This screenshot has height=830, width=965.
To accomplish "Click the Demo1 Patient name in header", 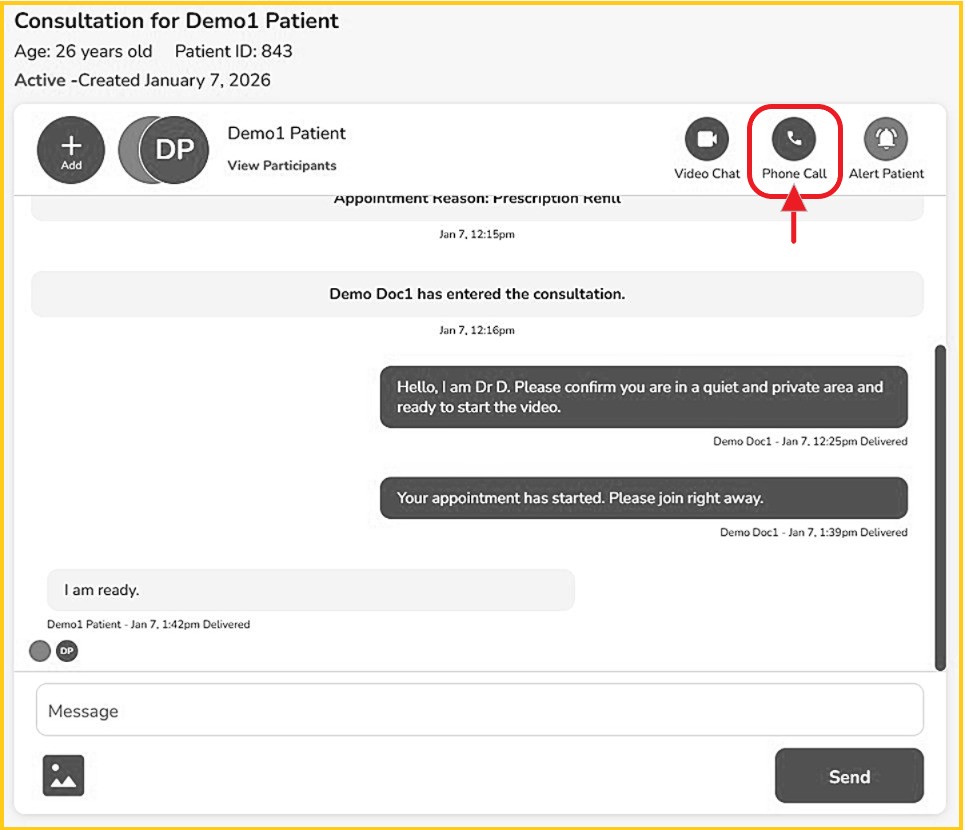I will 287,134.
